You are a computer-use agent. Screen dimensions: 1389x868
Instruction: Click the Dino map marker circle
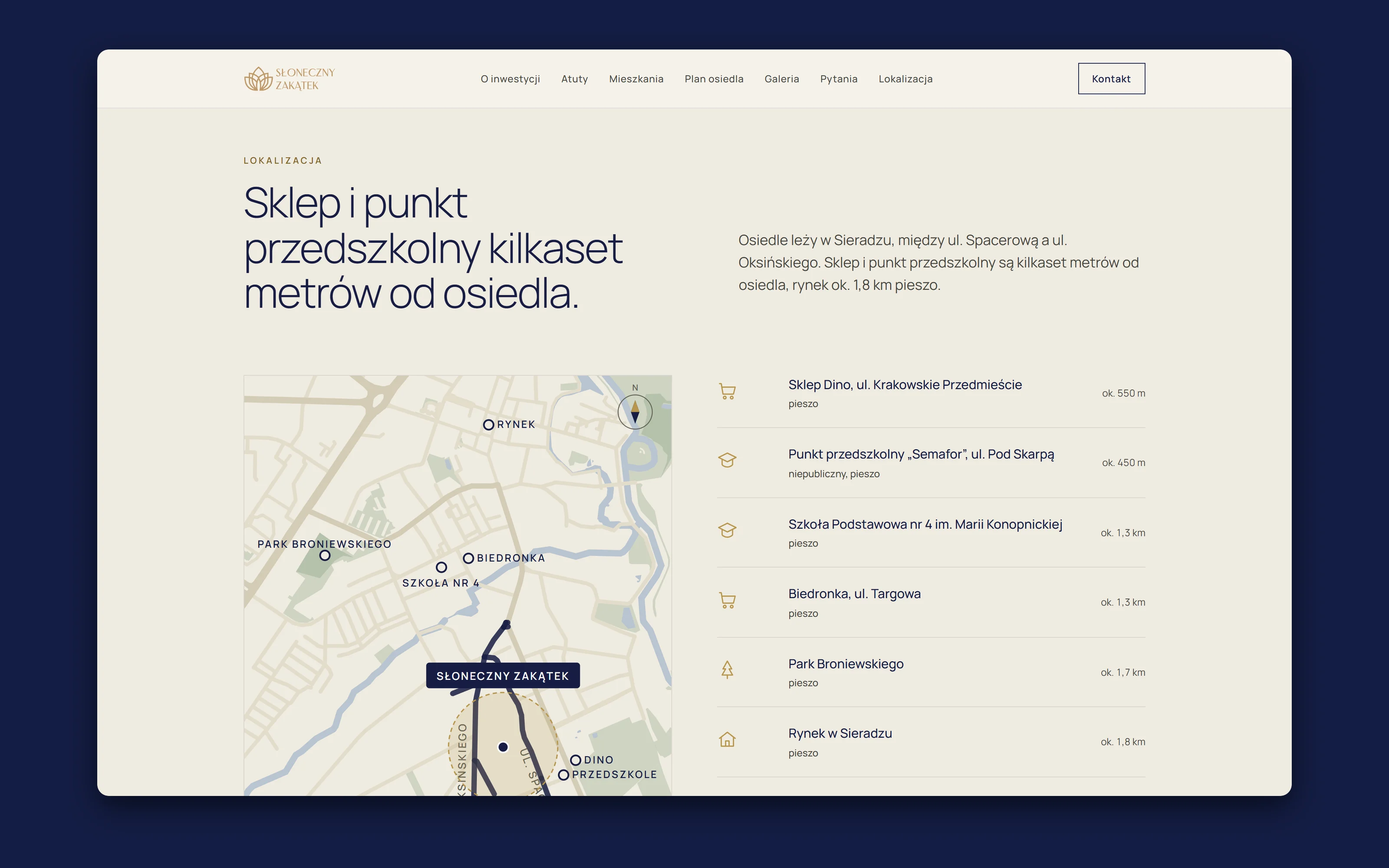(x=576, y=760)
